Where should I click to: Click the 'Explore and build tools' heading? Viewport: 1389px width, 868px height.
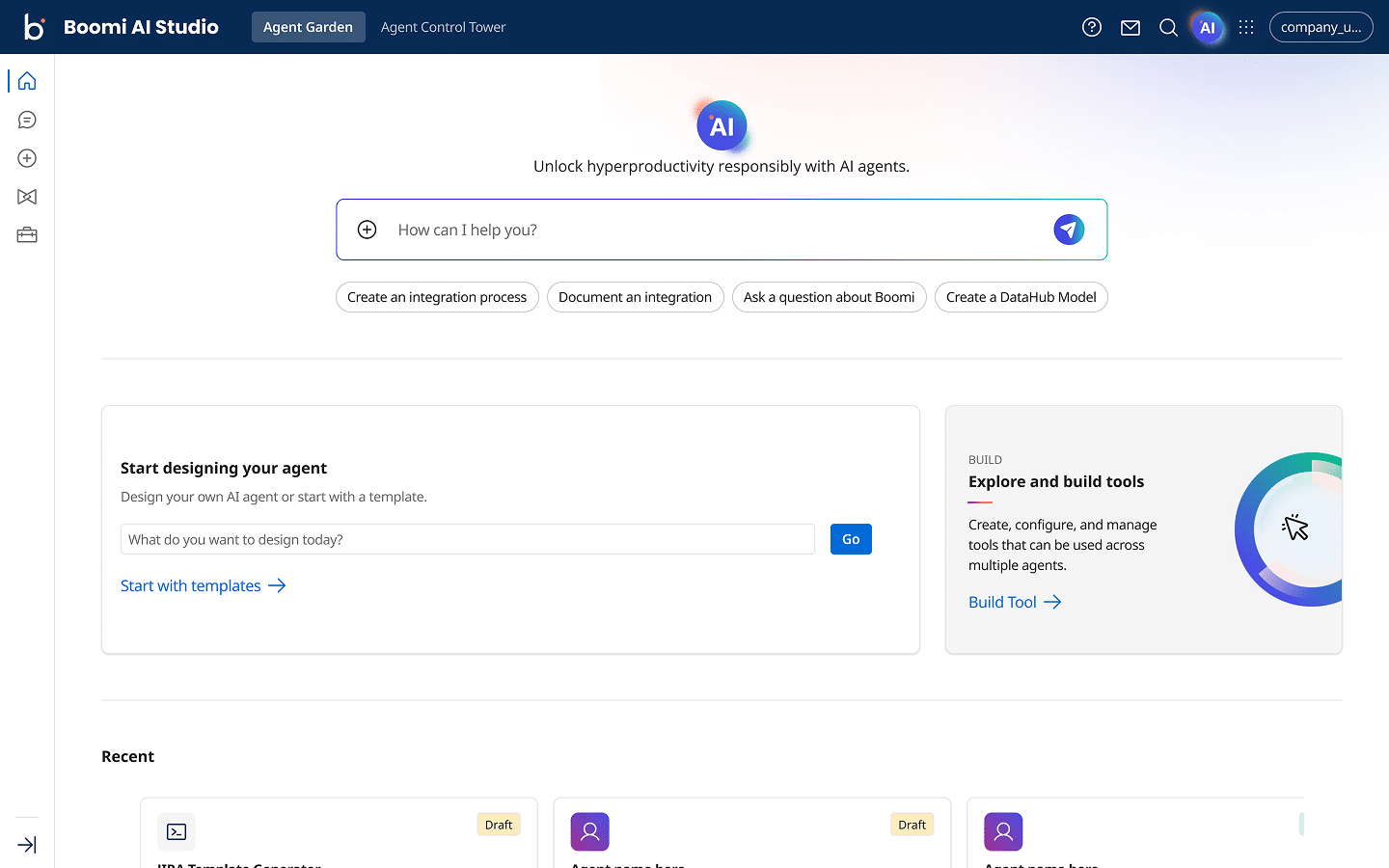[x=1056, y=481]
